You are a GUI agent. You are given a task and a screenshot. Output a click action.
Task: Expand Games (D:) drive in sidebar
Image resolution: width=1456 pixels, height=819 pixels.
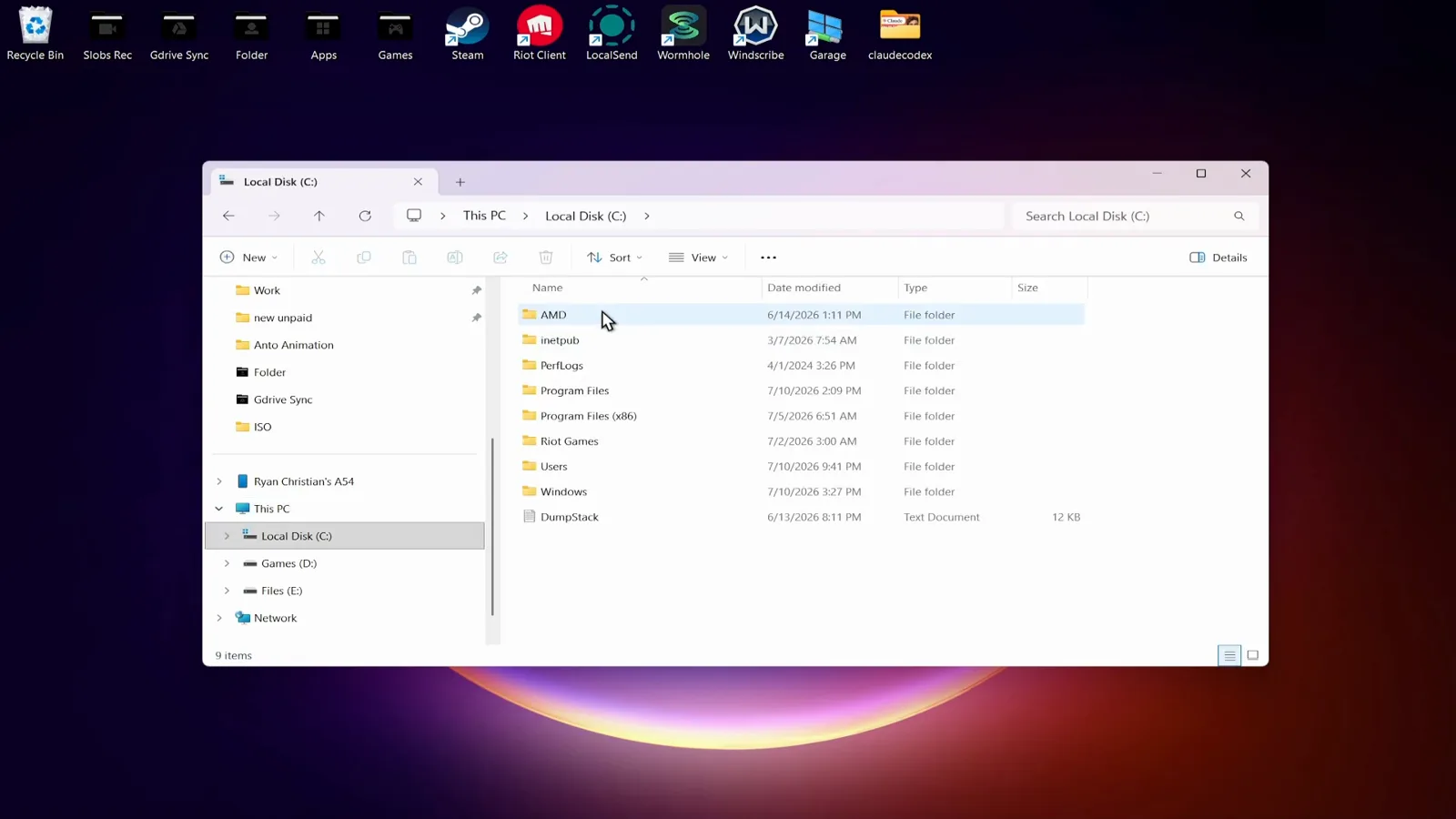tap(227, 563)
